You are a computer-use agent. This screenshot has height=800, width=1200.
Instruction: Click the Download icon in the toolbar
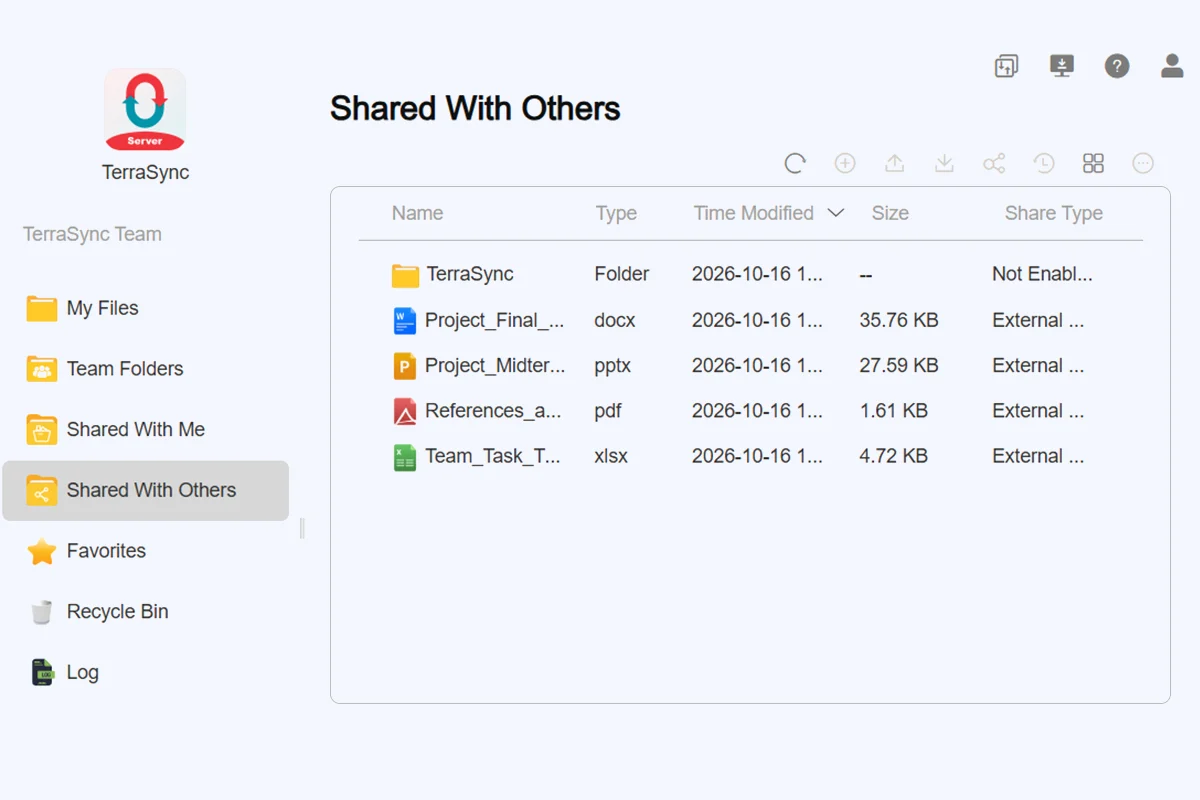click(944, 163)
